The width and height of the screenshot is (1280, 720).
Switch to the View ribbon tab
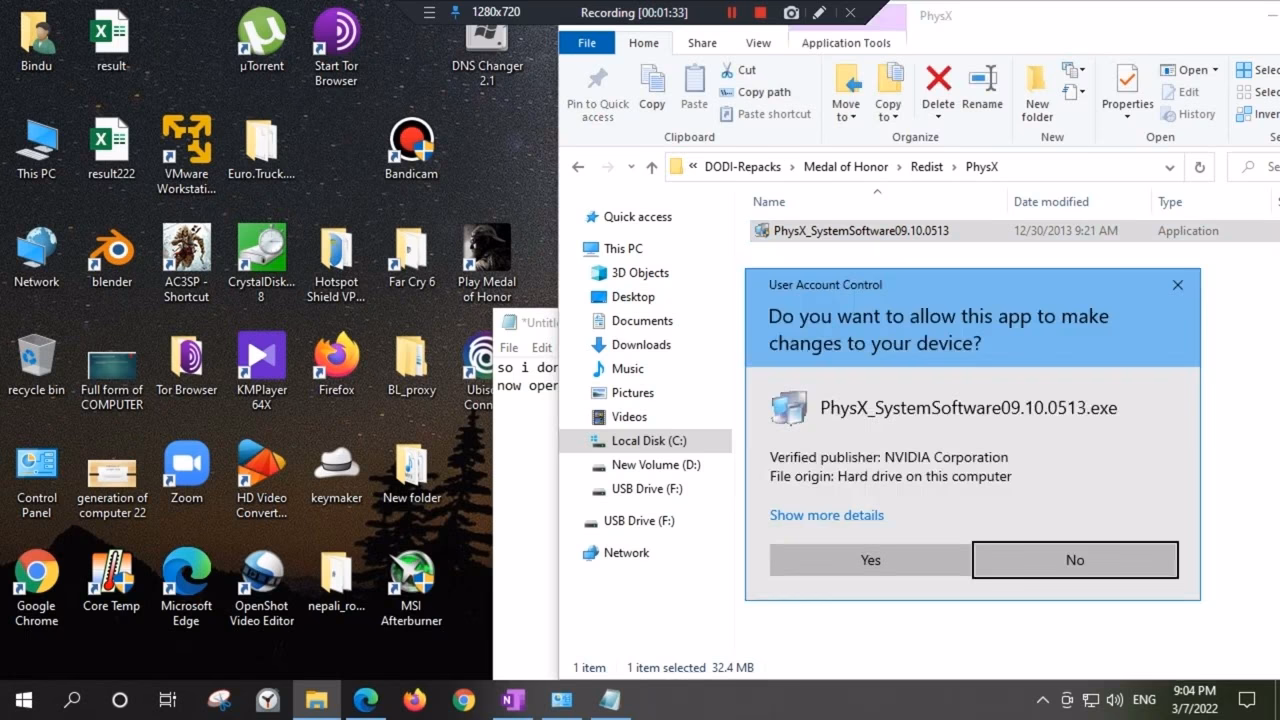pos(759,43)
